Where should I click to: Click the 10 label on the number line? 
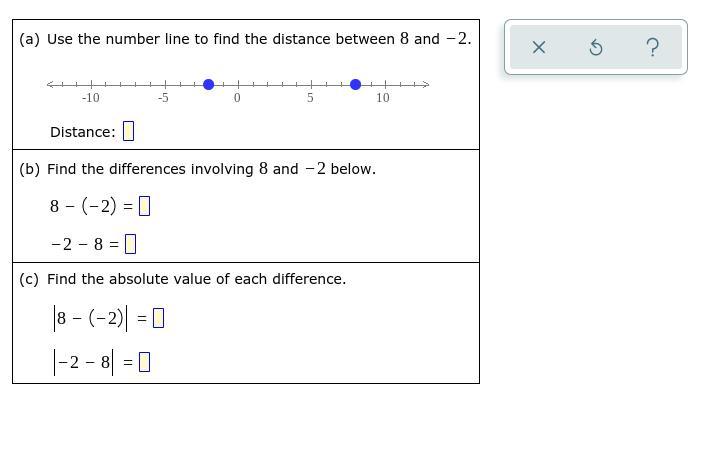coord(383,98)
